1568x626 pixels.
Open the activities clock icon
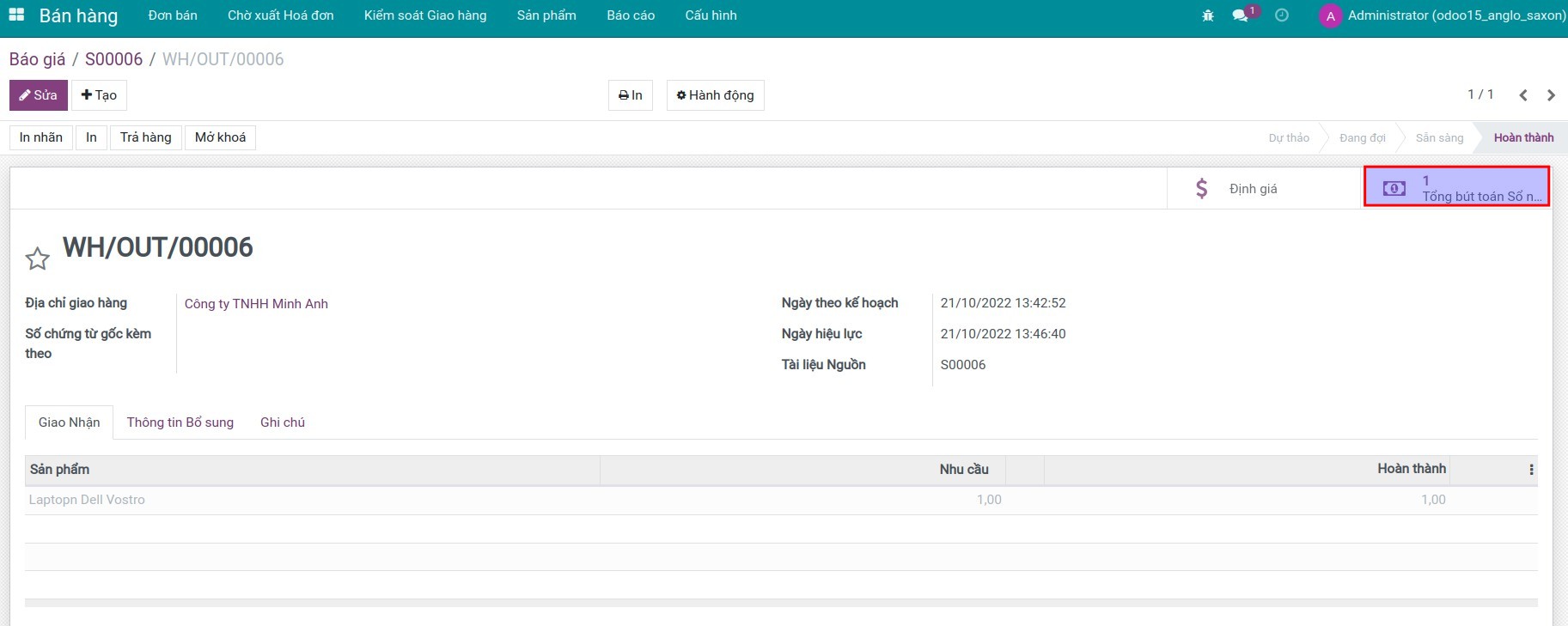(1282, 15)
